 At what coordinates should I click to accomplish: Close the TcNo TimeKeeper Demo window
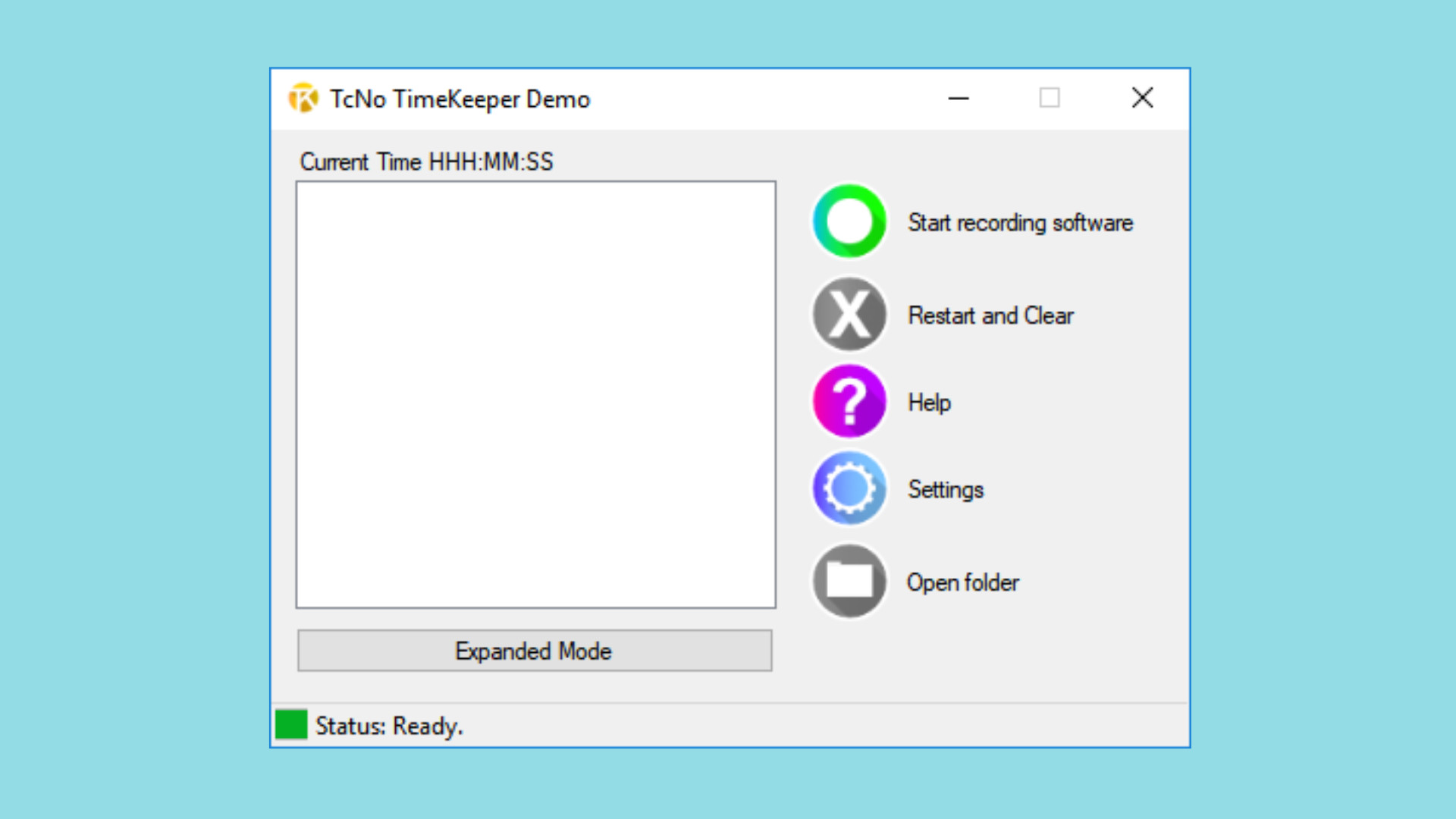(x=1142, y=98)
